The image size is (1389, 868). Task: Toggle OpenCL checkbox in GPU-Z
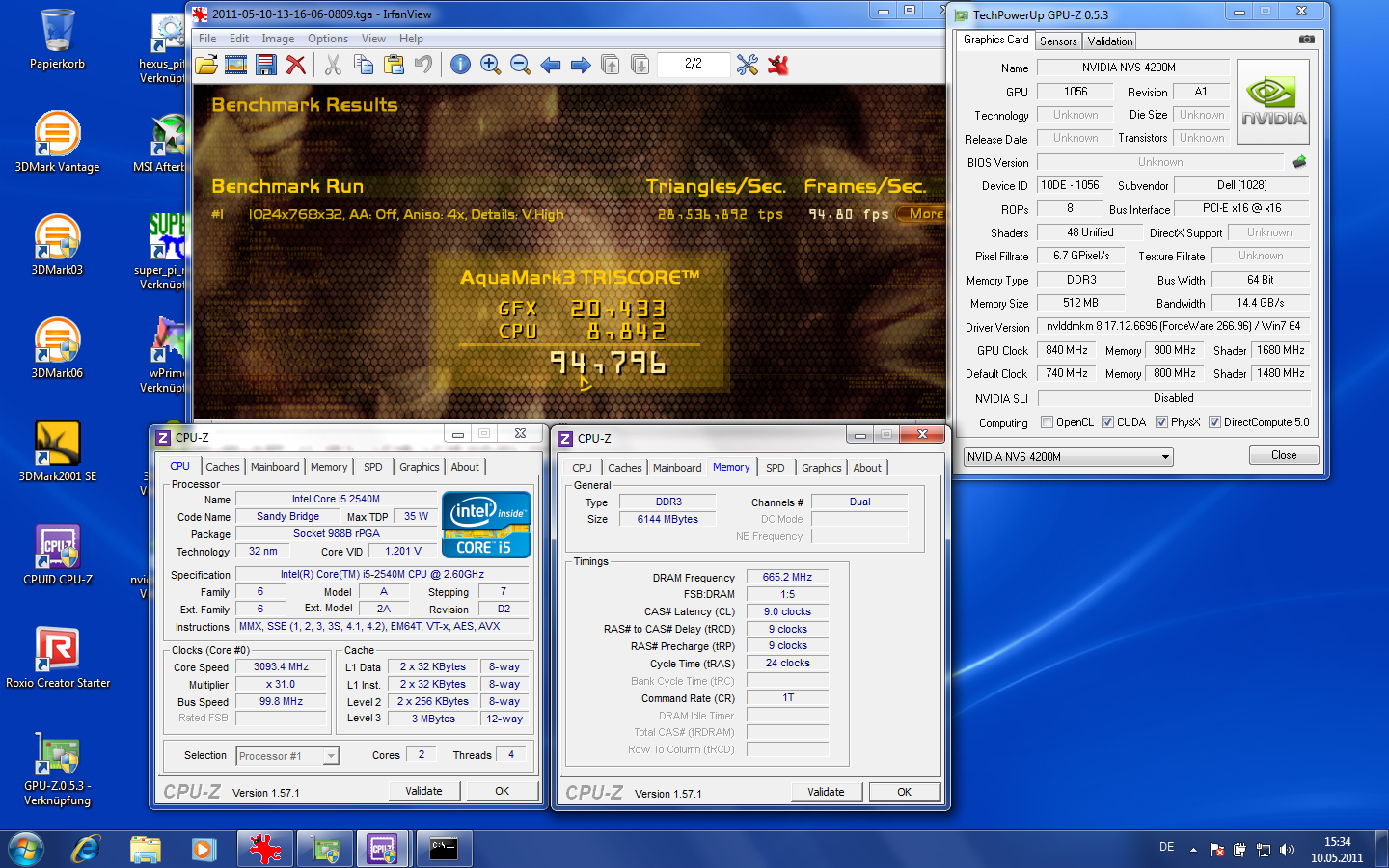[1048, 422]
